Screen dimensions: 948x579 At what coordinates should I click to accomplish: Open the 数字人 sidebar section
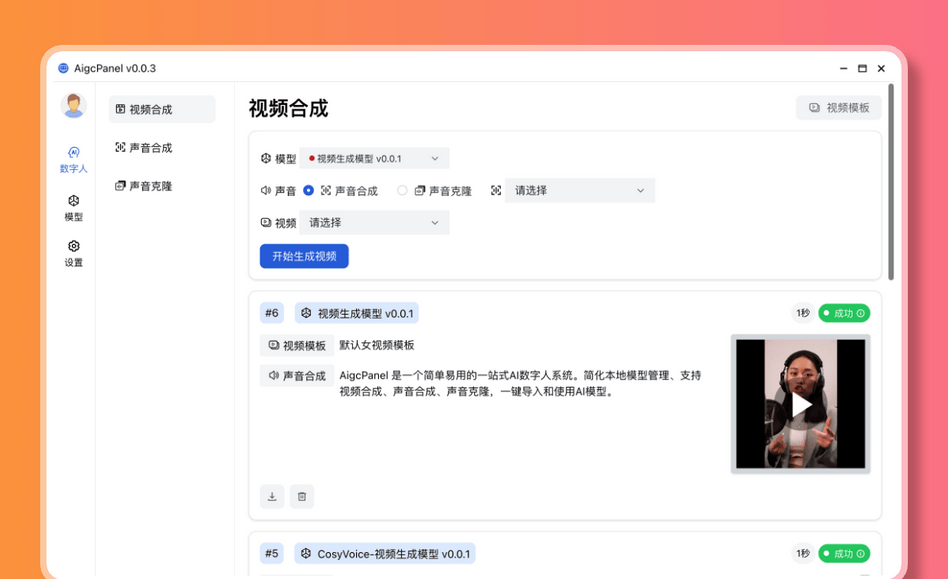click(x=73, y=160)
